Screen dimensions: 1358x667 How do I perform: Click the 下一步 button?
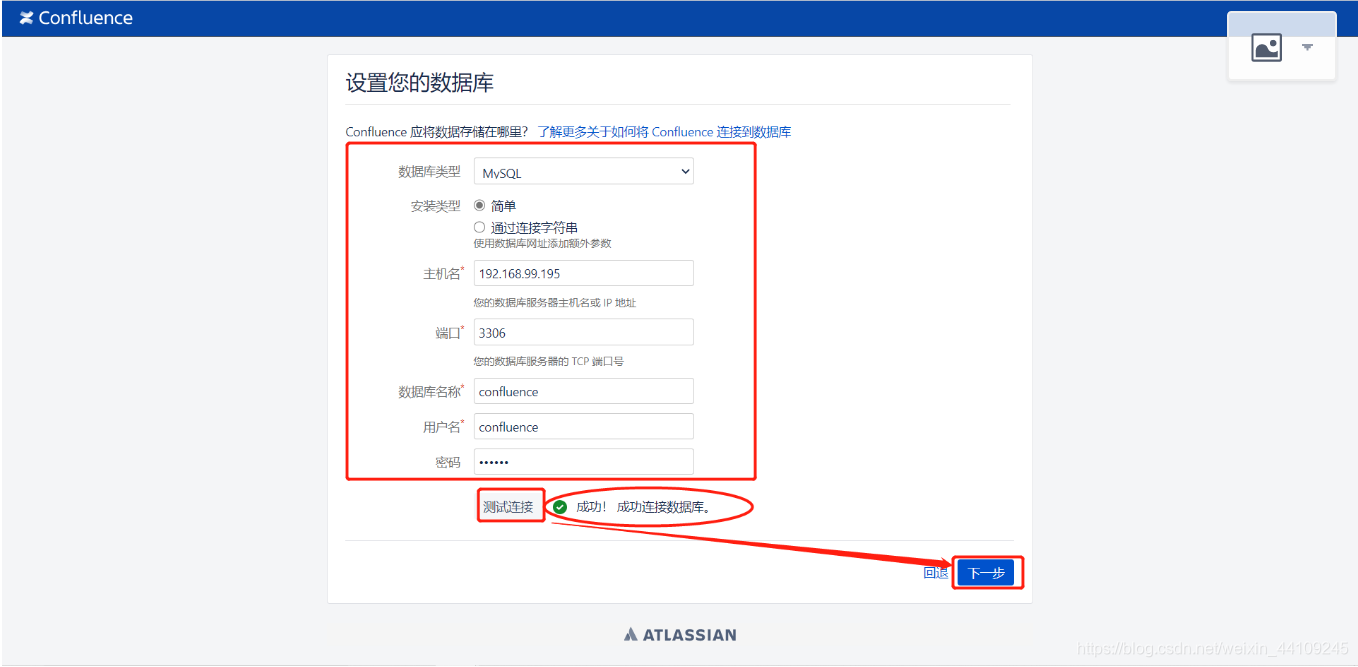pyautogui.click(x=986, y=573)
